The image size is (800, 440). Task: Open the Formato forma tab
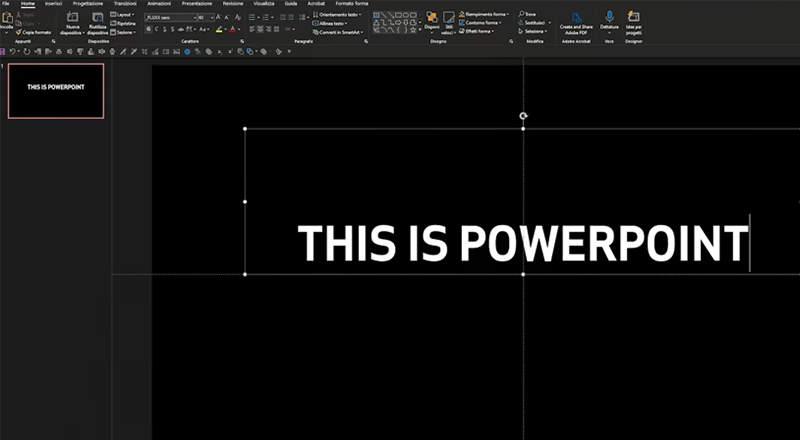[352, 4]
